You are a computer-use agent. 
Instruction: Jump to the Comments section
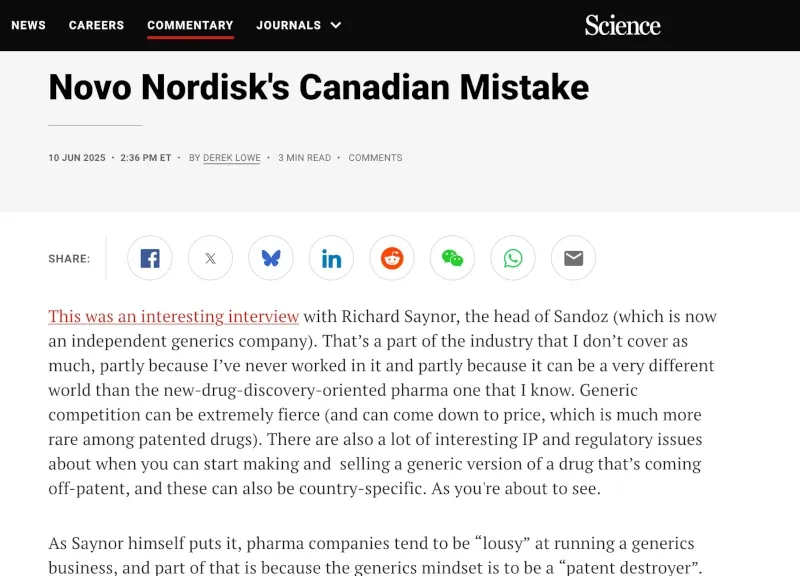coord(376,158)
